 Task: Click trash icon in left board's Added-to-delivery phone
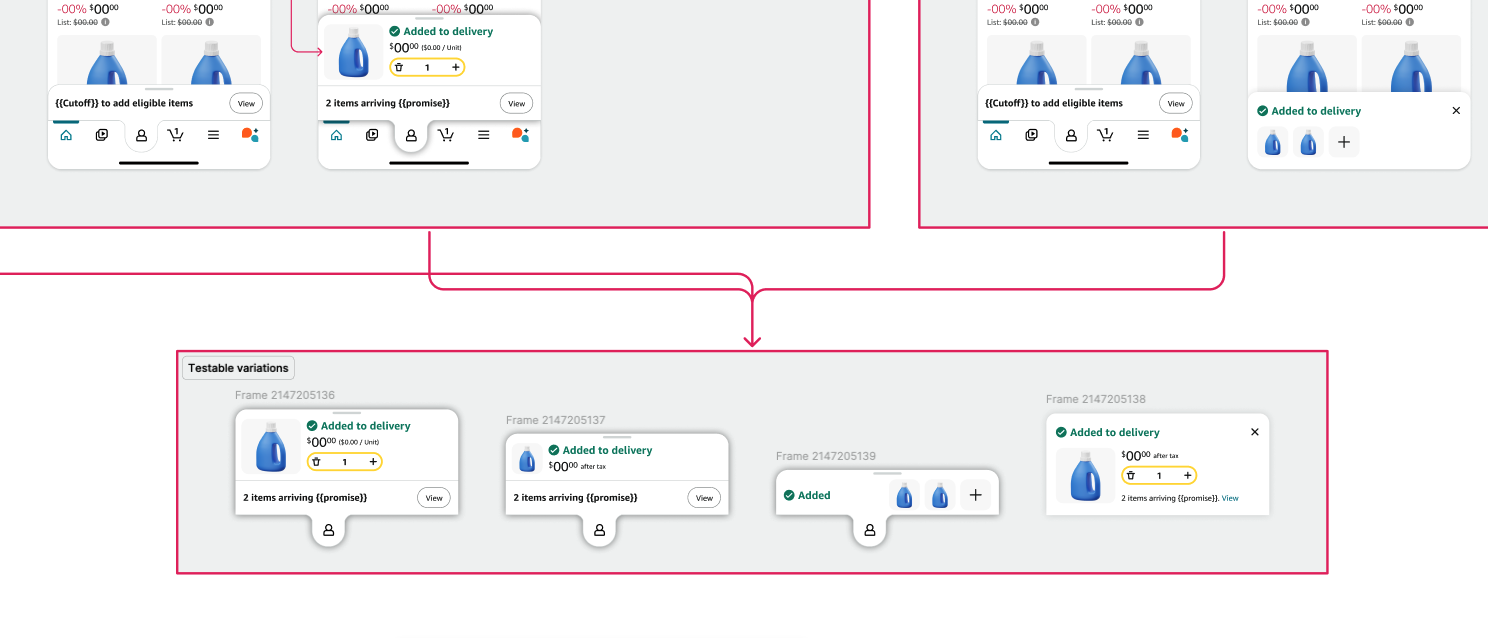tap(399, 67)
